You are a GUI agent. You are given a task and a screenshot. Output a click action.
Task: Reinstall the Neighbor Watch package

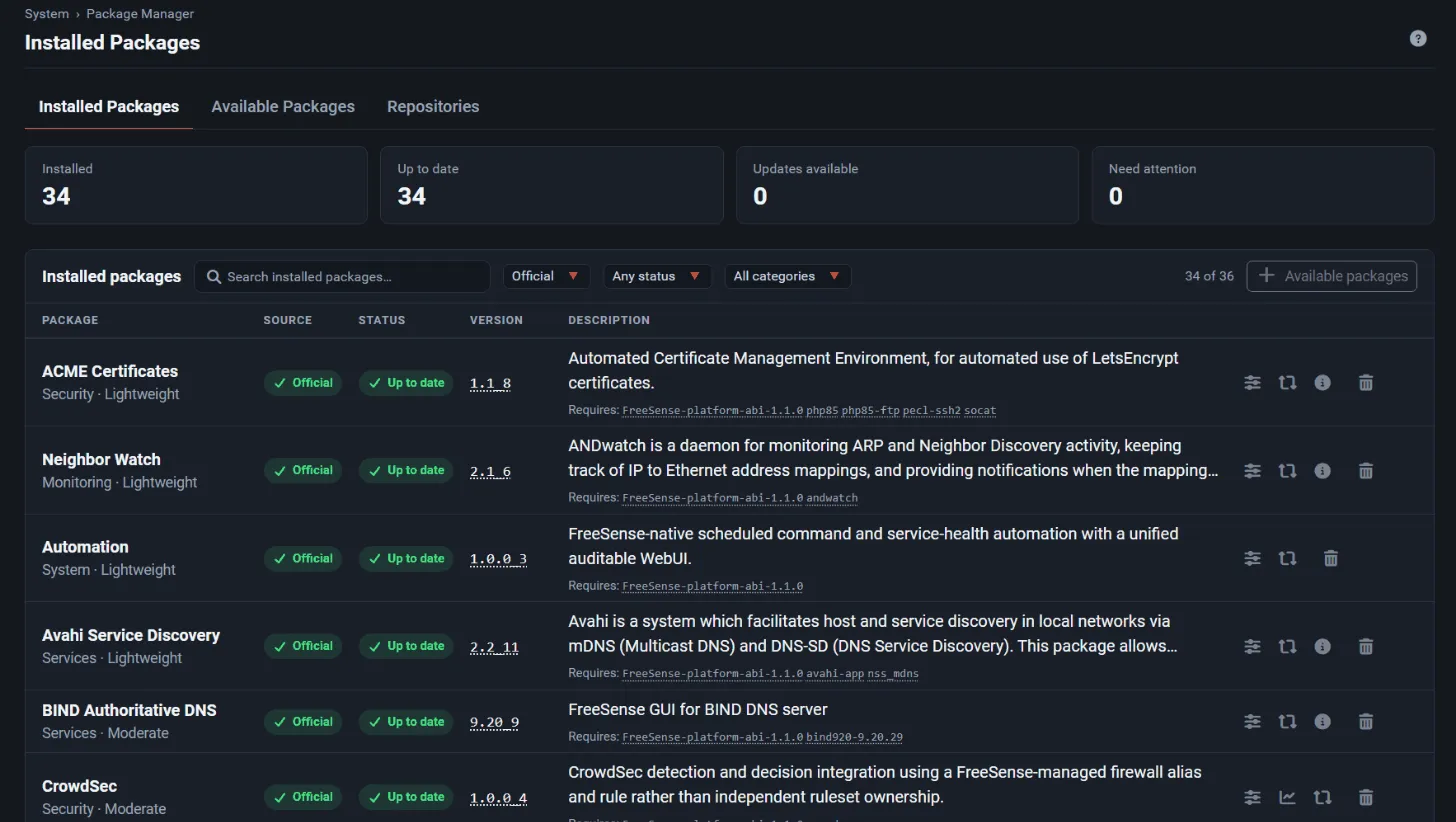(x=1287, y=470)
